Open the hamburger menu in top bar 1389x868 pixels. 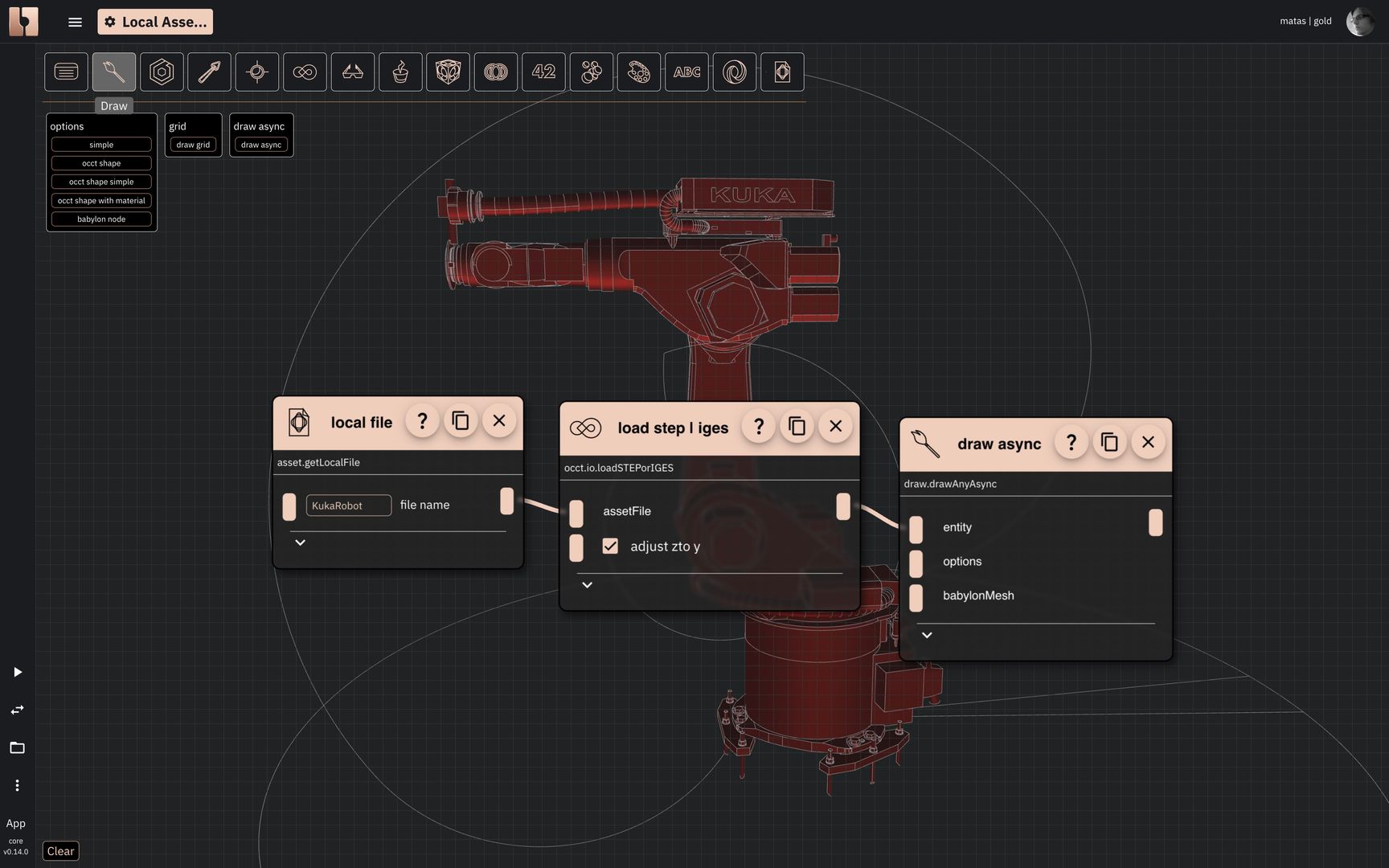[x=75, y=22]
